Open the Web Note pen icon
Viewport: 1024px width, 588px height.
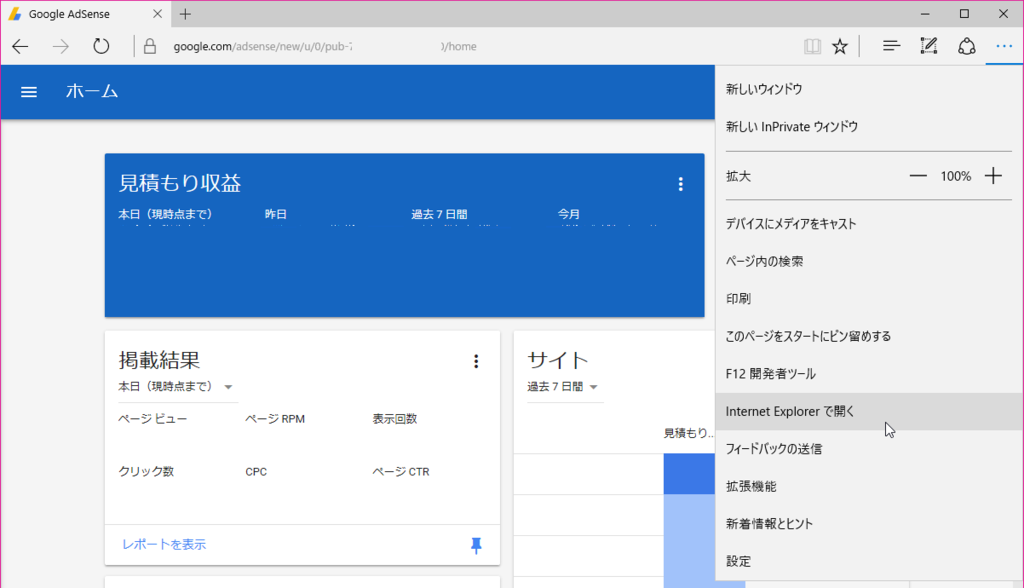929,46
